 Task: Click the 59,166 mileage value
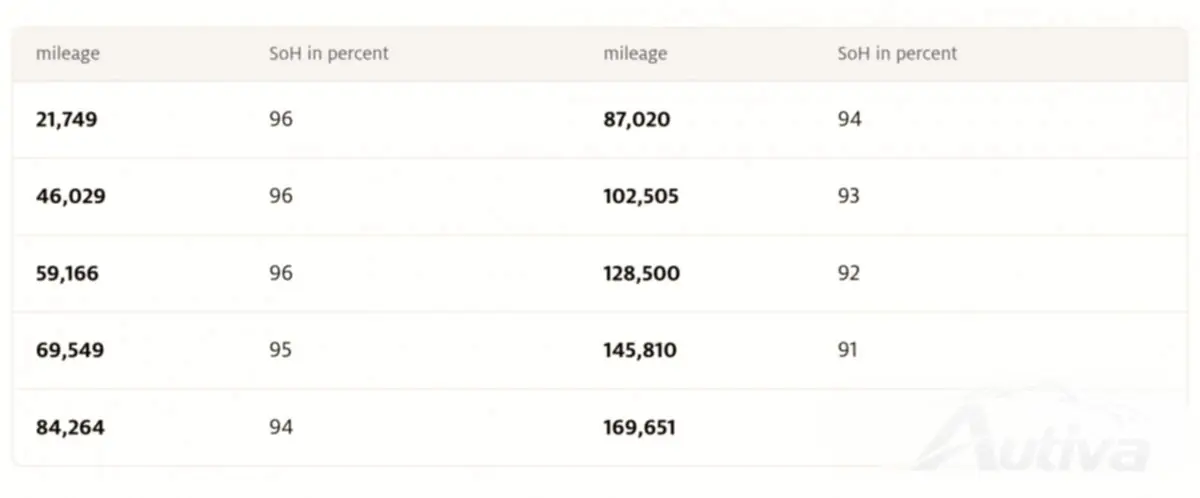coord(67,273)
